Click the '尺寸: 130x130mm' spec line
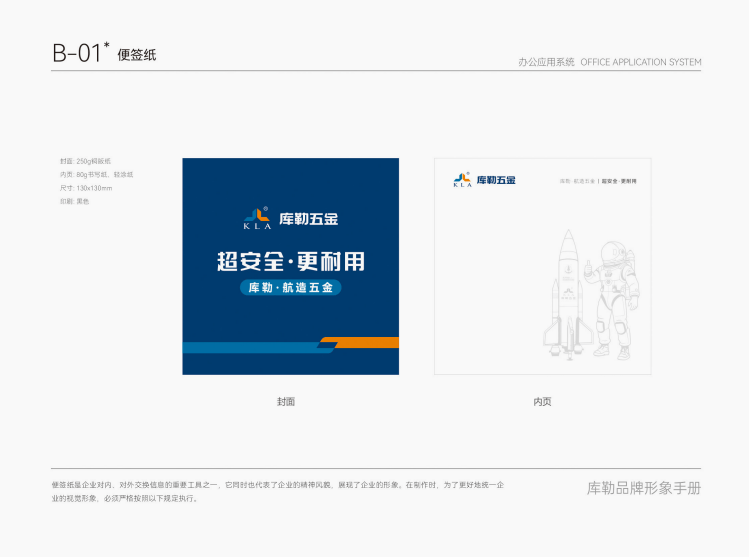 click(x=86, y=188)
